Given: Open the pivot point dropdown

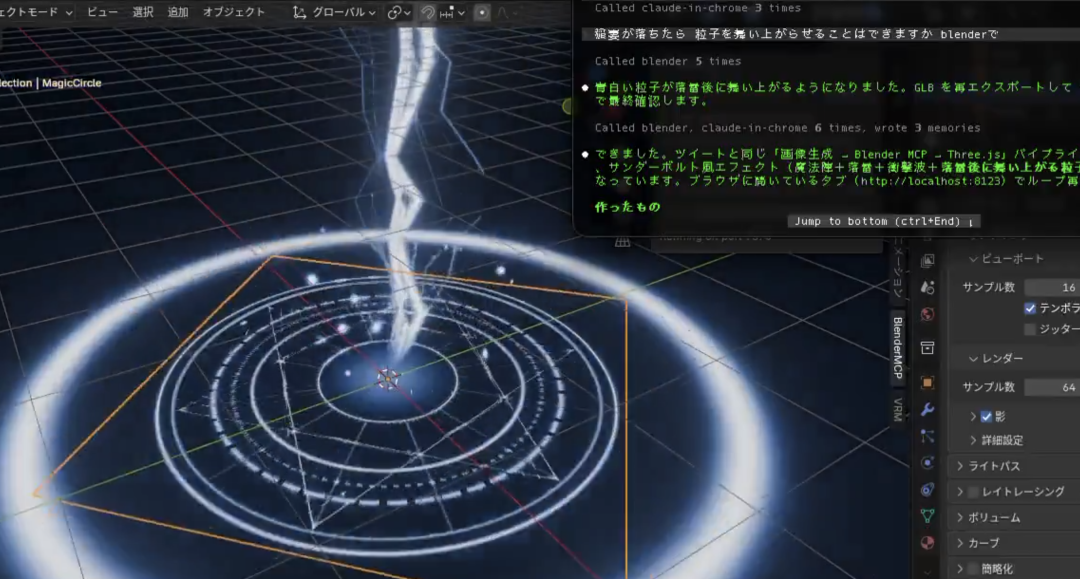Looking at the screenshot, I should coord(399,12).
